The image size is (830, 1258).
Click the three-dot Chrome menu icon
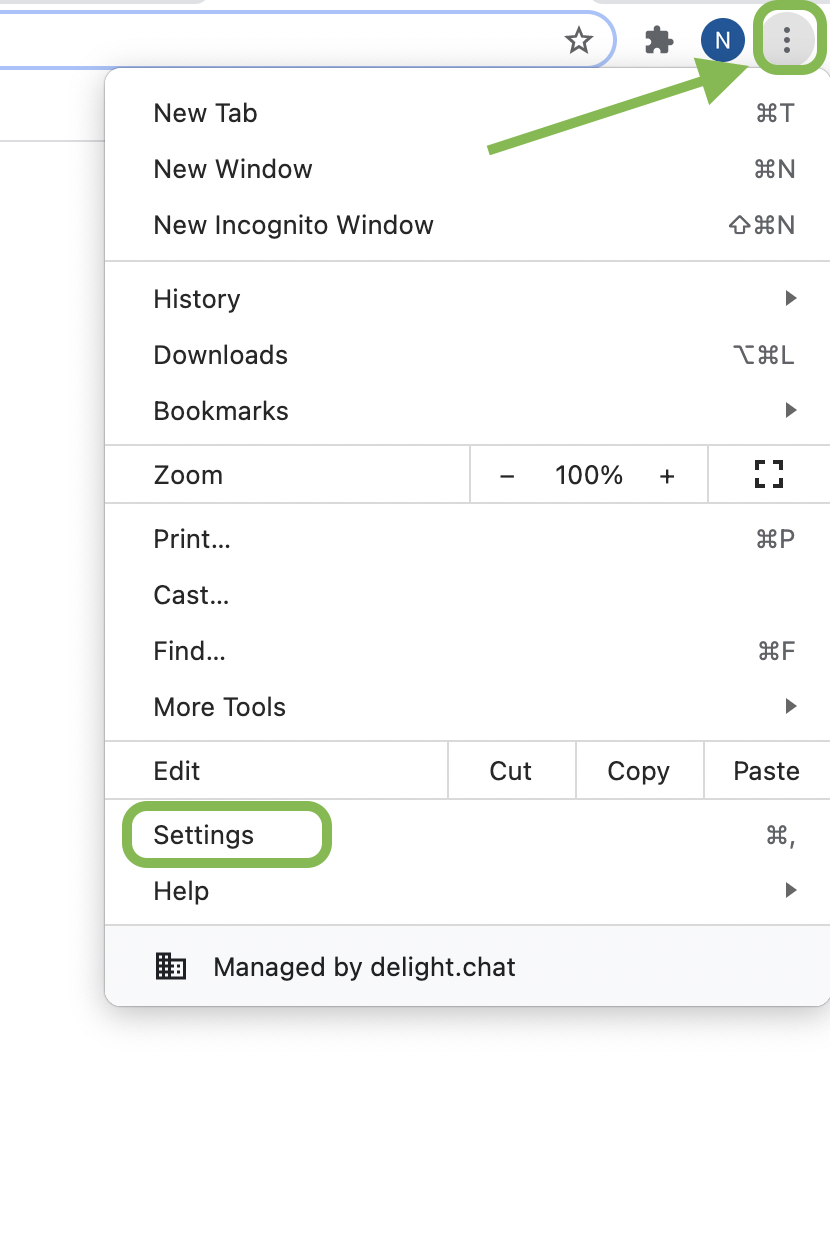coord(787,40)
